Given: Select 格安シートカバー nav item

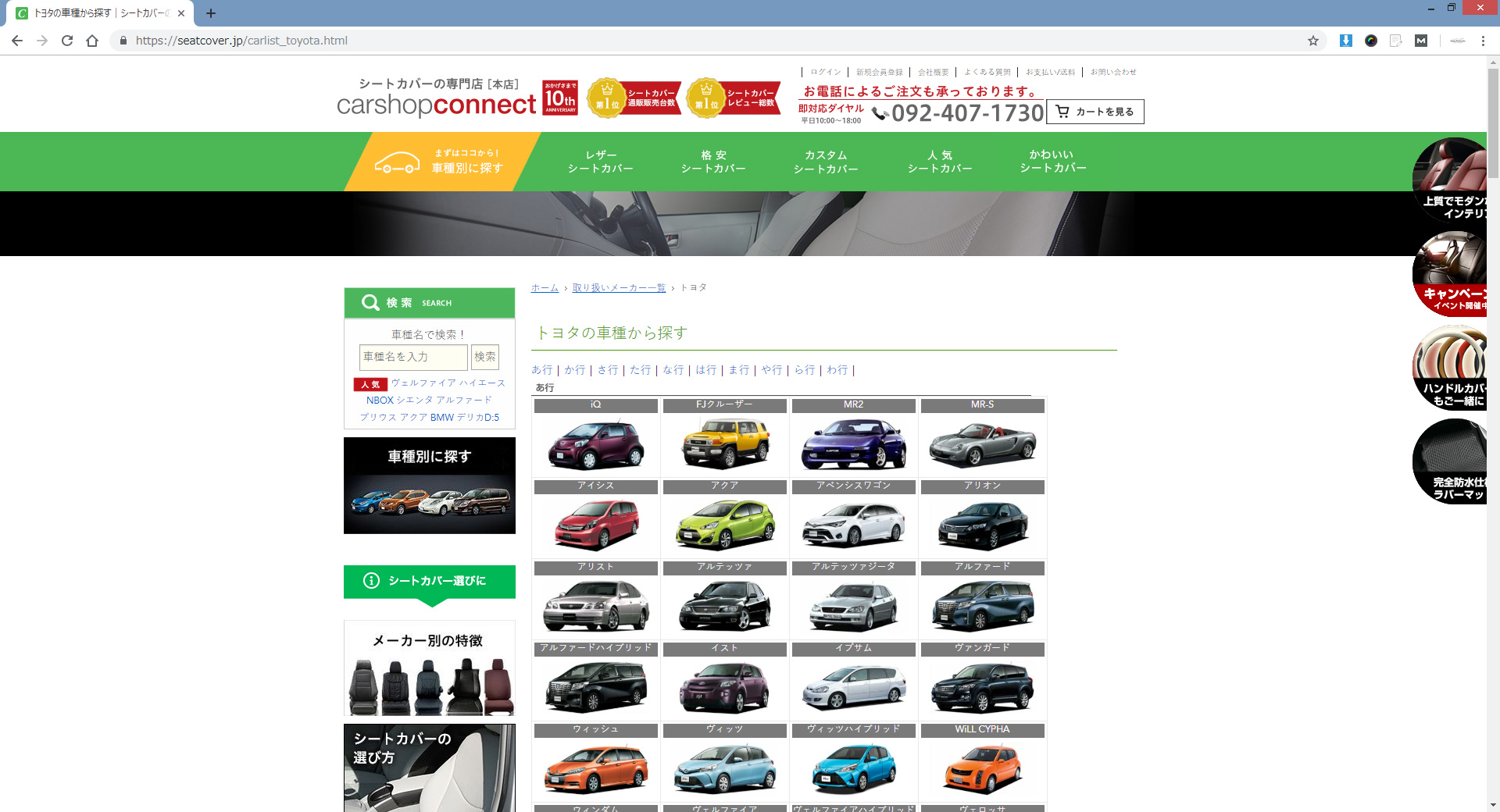Looking at the screenshot, I should click(x=713, y=162).
